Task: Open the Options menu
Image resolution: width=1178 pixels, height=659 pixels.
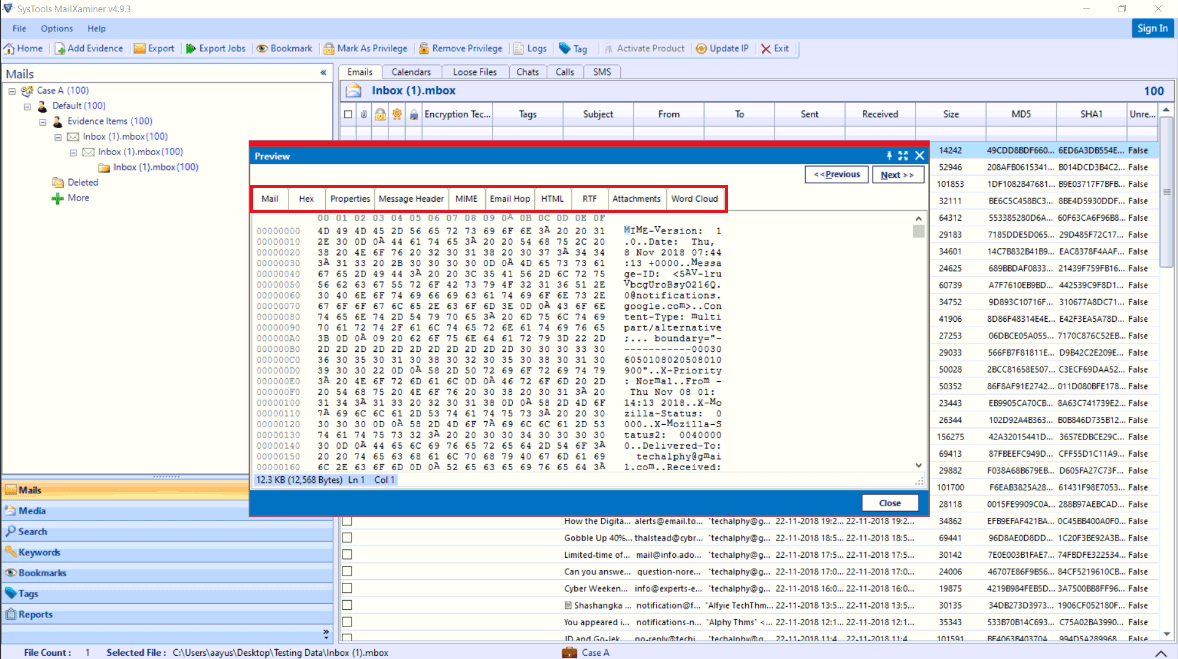Action: [57, 29]
